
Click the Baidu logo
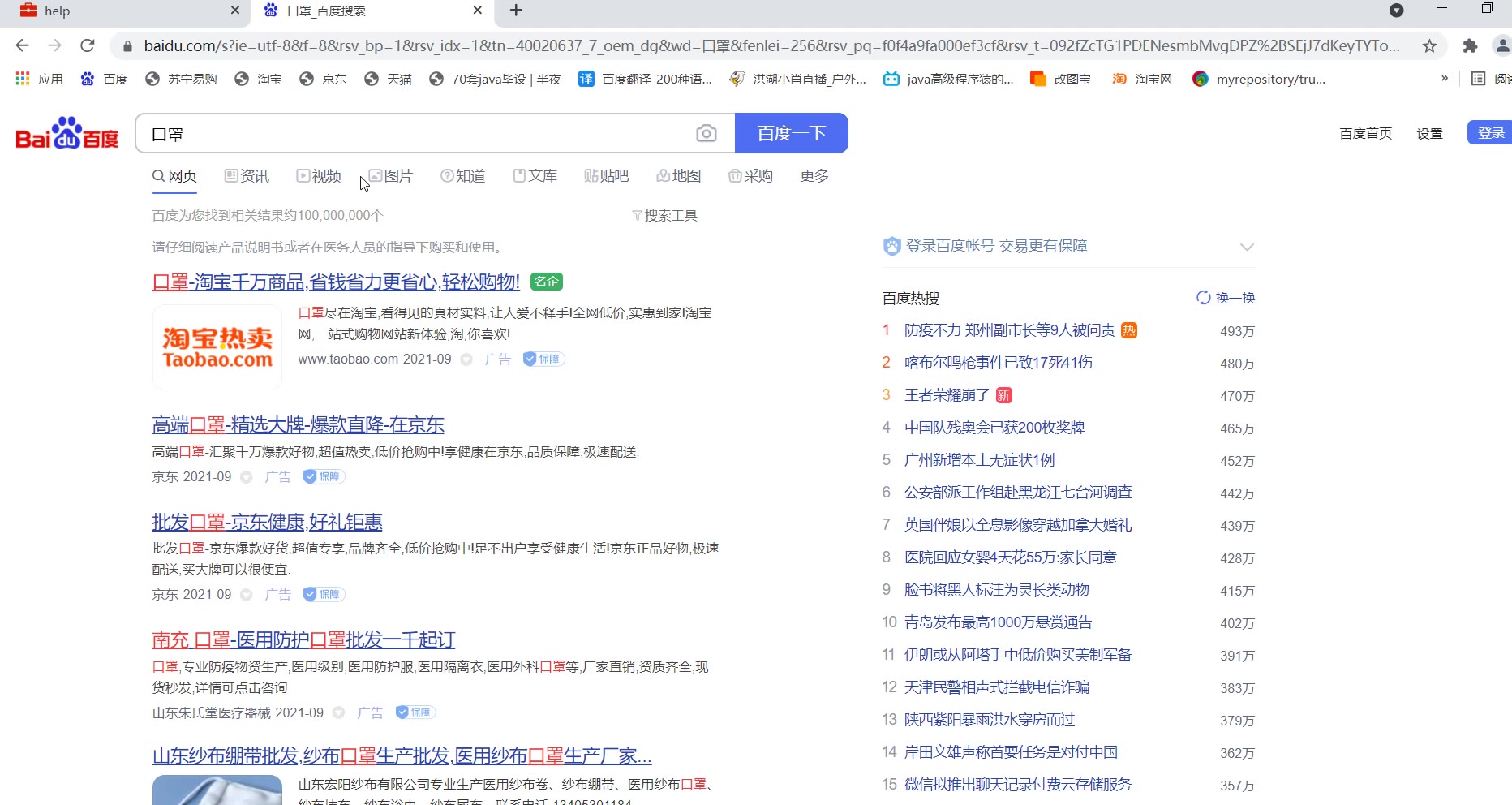[x=67, y=133]
